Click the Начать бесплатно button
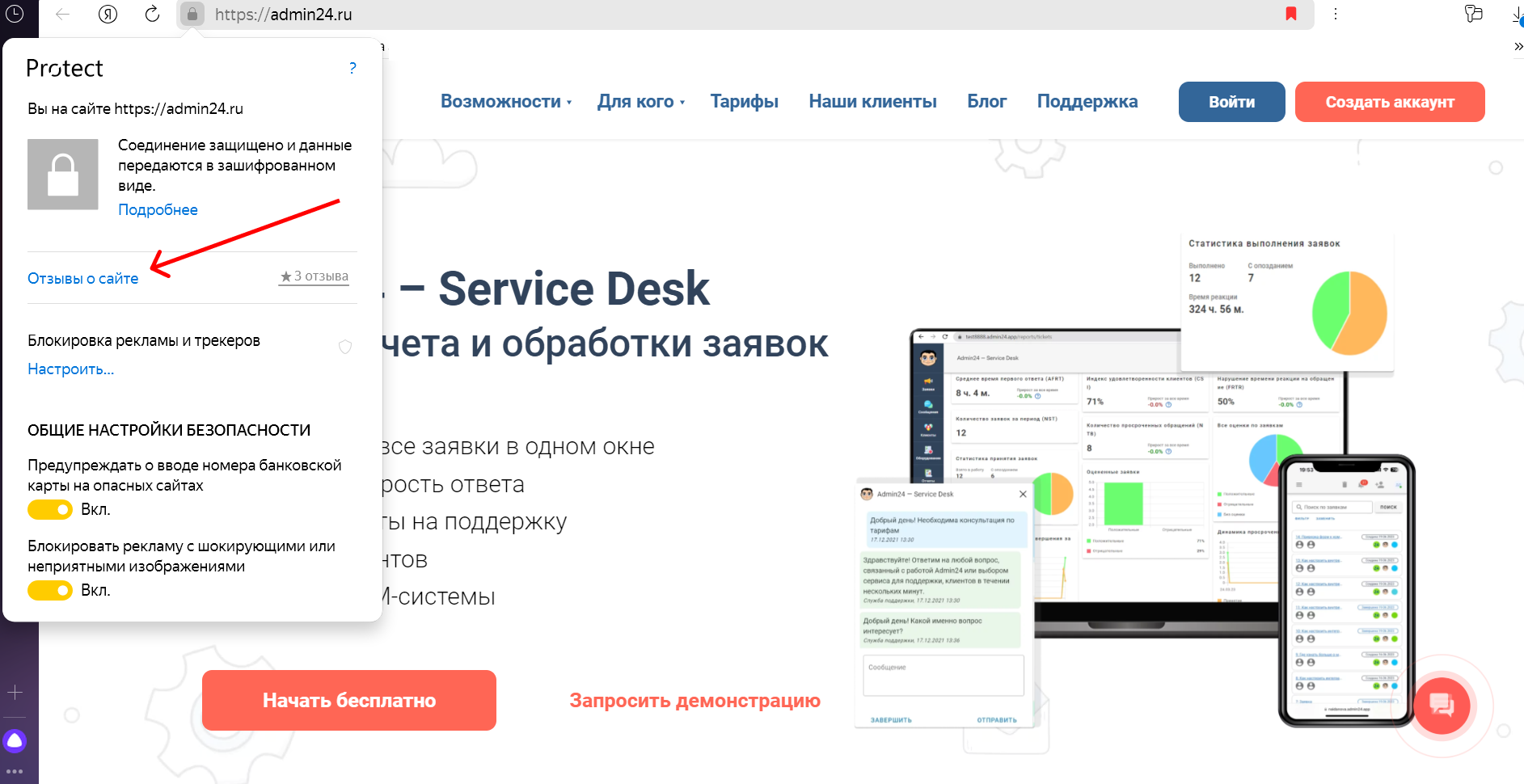The image size is (1524, 784). pyautogui.click(x=349, y=700)
